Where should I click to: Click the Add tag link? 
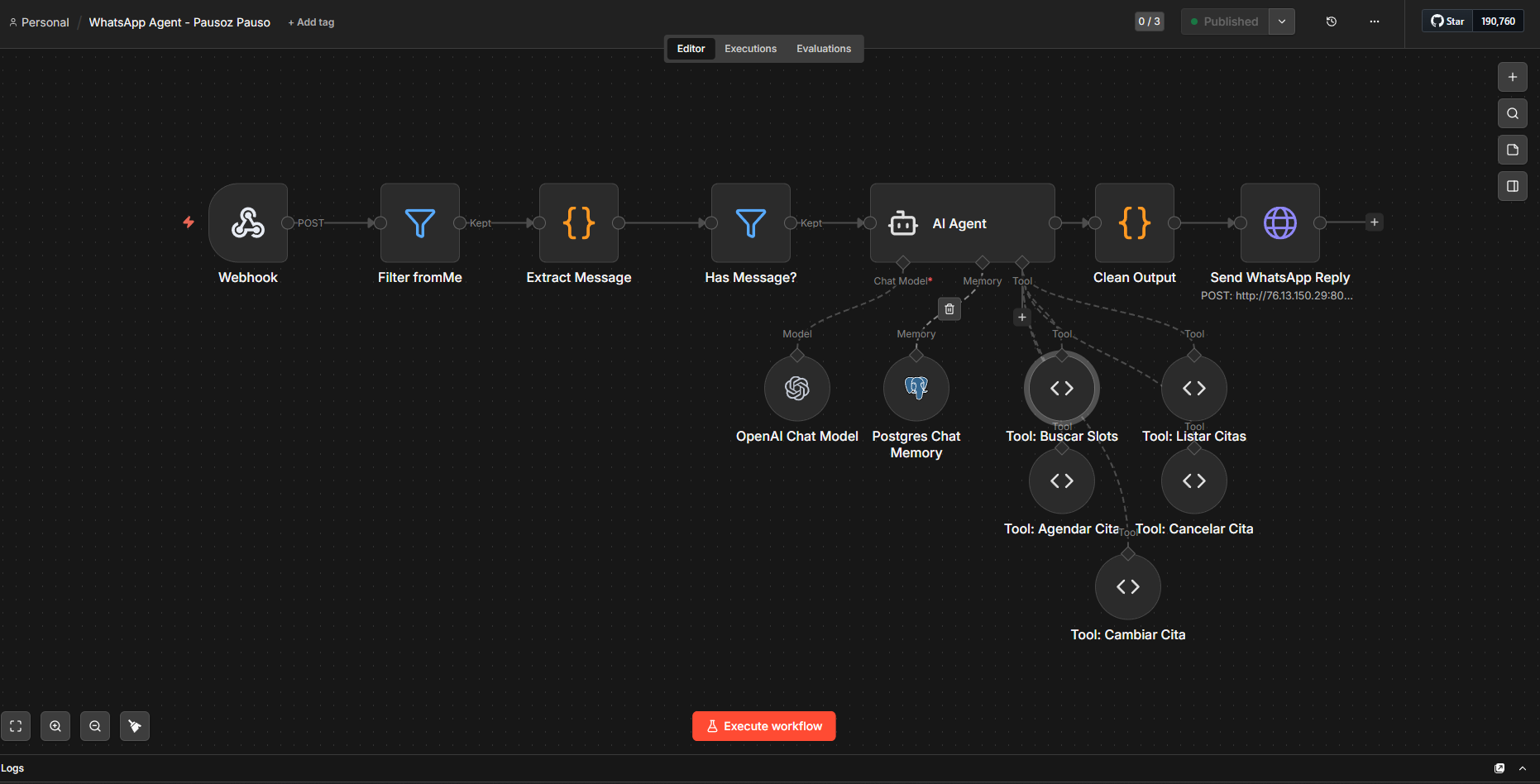[311, 22]
